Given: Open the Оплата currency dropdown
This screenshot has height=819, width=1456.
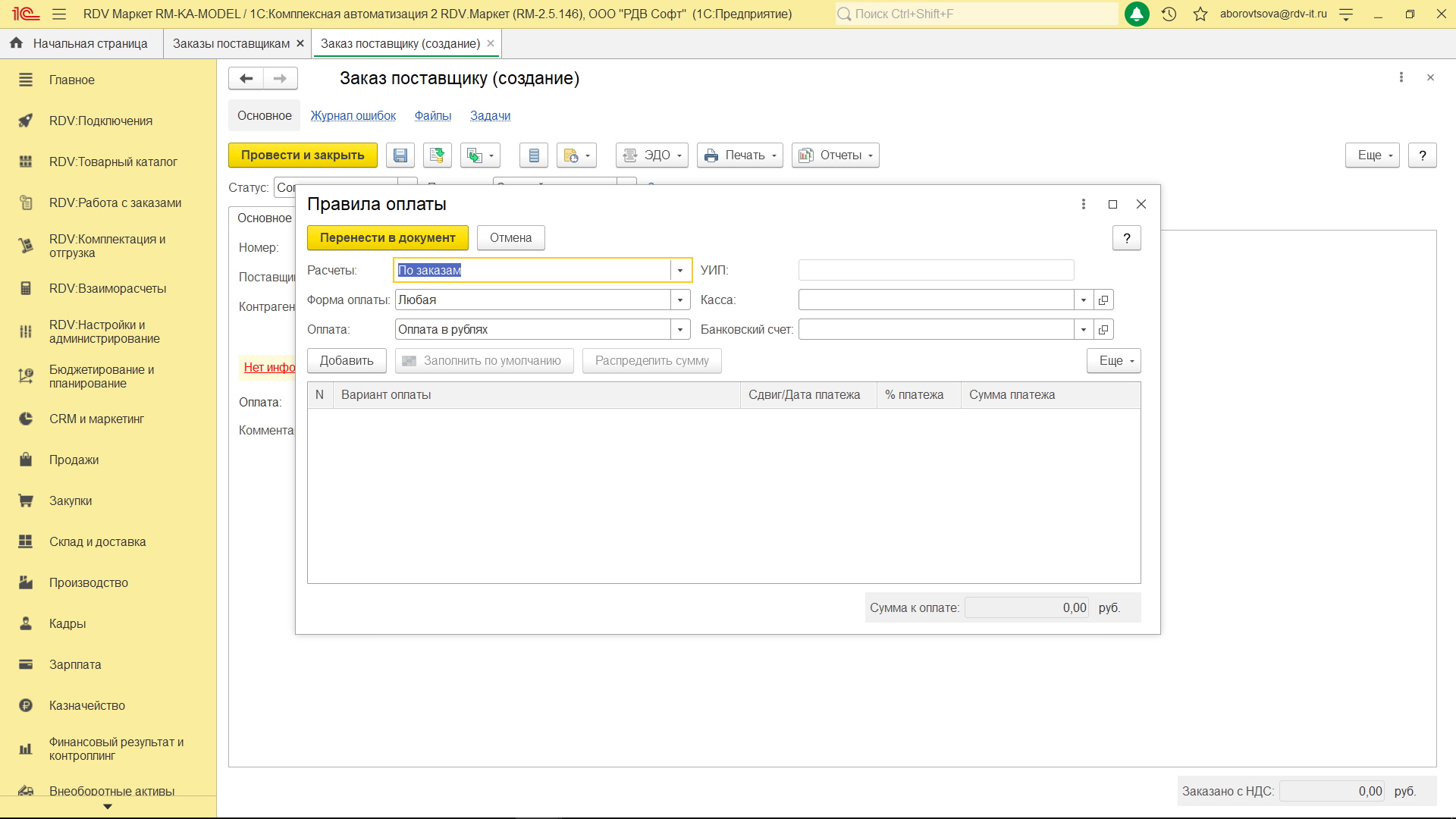Looking at the screenshot, I should tap(680, 330).
